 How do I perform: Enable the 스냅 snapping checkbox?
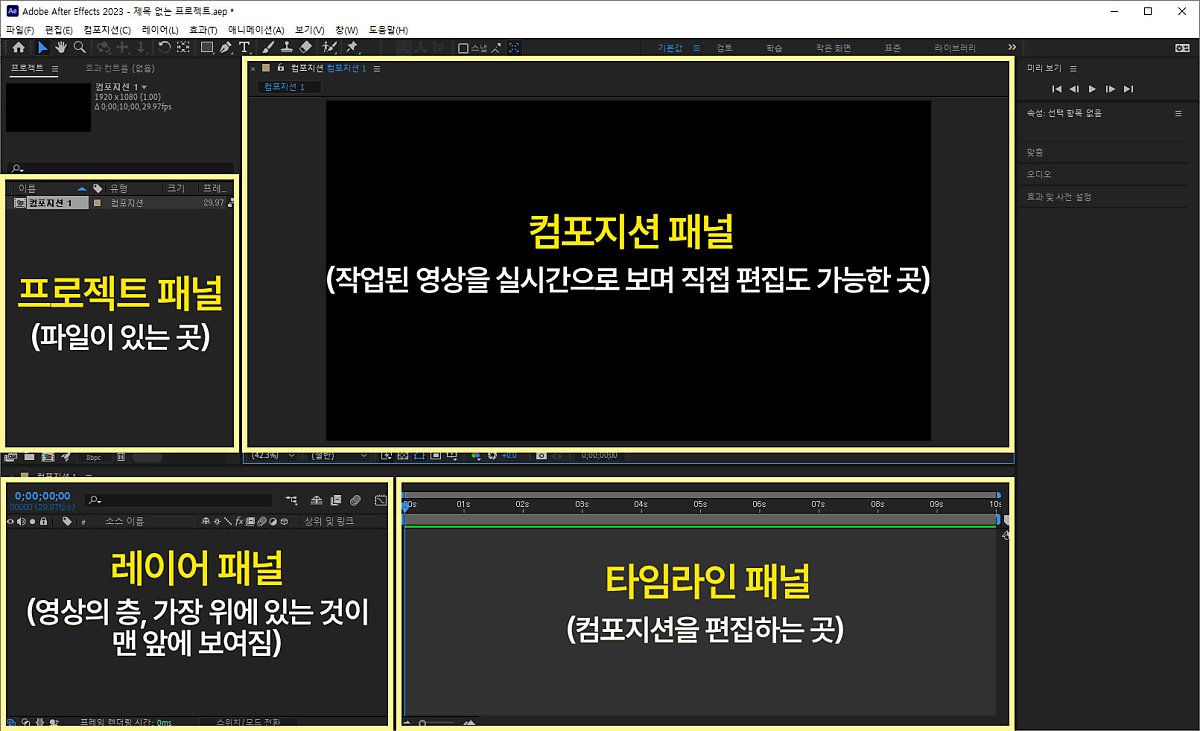[x=463, y=47]
